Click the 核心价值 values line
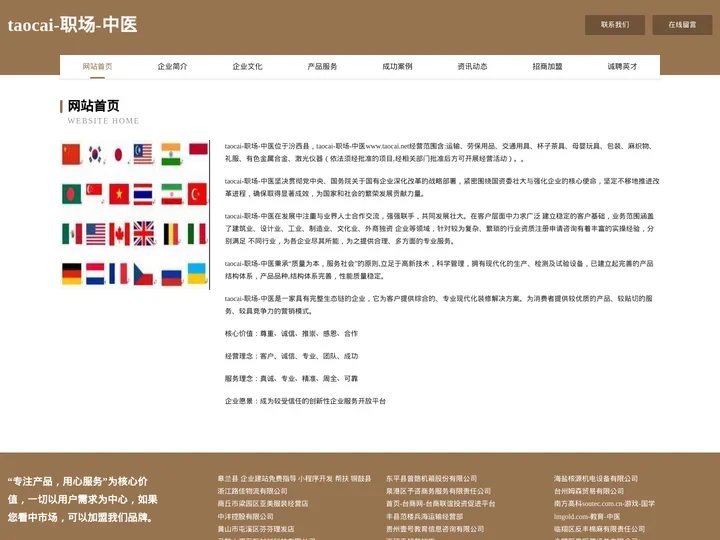 tap(291, 333)
